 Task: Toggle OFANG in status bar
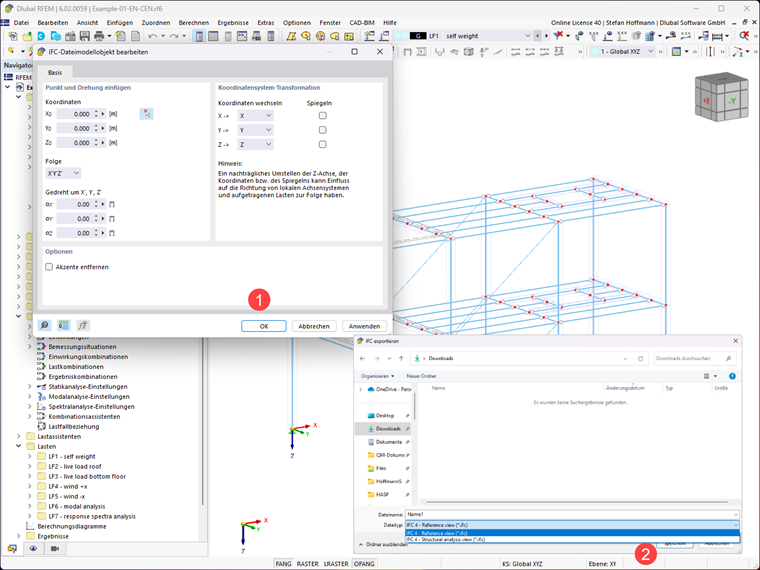tap(364, 564)
